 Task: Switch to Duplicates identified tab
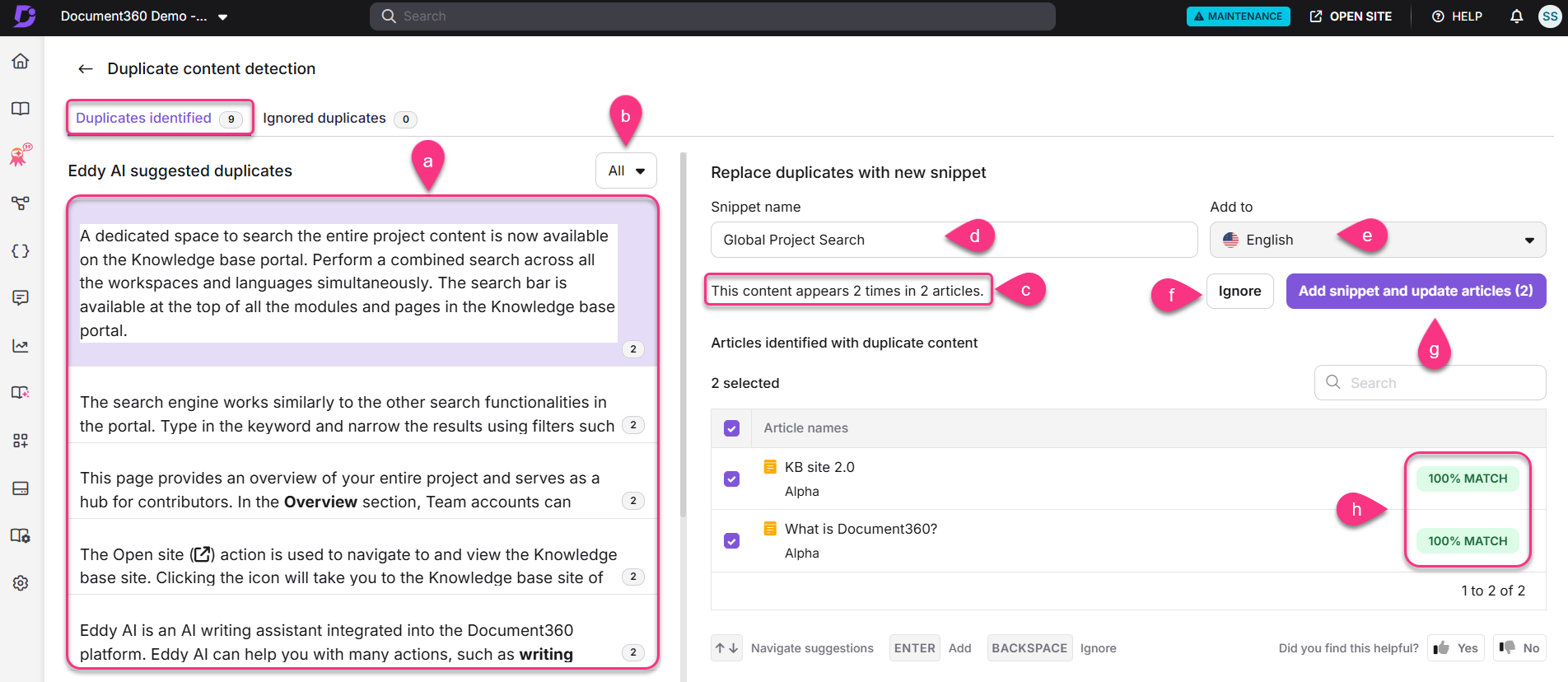click(159, 118)
